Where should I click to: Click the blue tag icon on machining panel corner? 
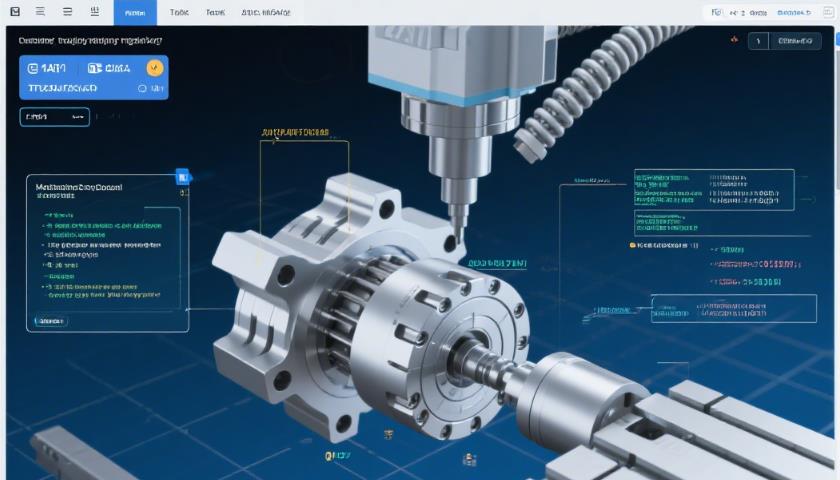(x=183, y=177)
